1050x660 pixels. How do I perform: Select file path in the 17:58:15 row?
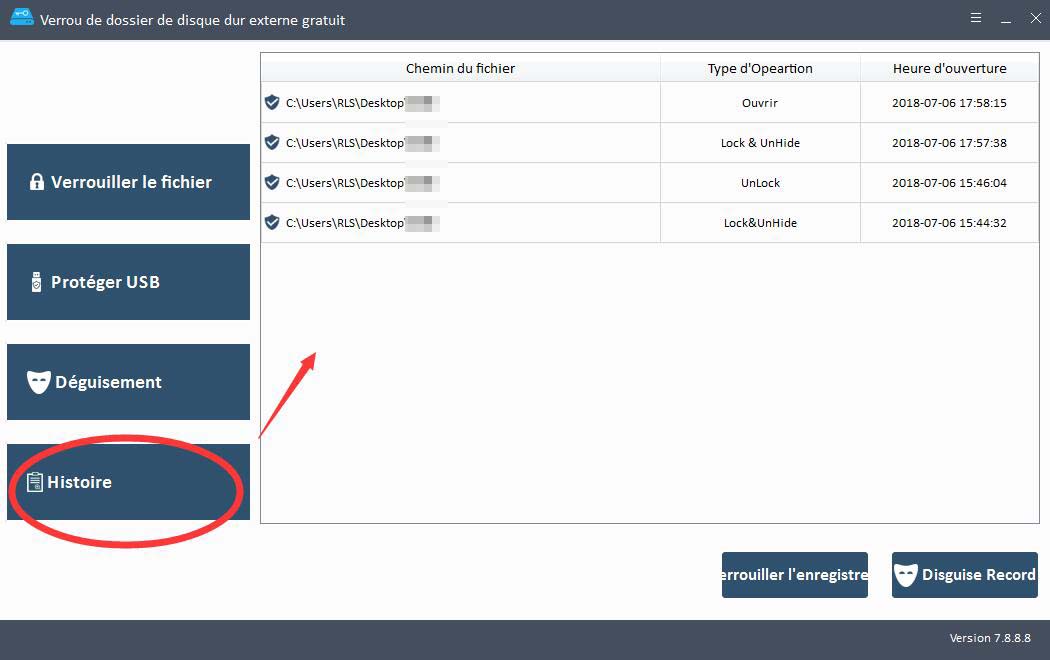coord(362,103)
